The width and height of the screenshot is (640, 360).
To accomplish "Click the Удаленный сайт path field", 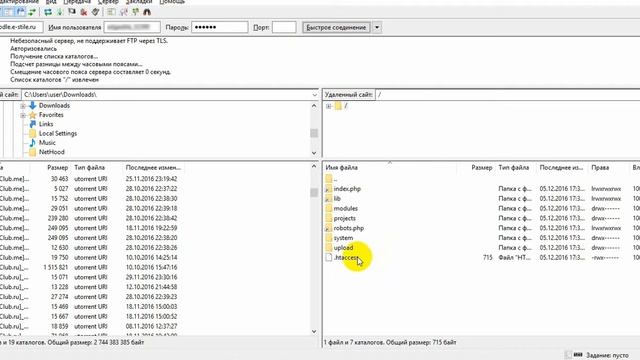I will coord(507,95).
